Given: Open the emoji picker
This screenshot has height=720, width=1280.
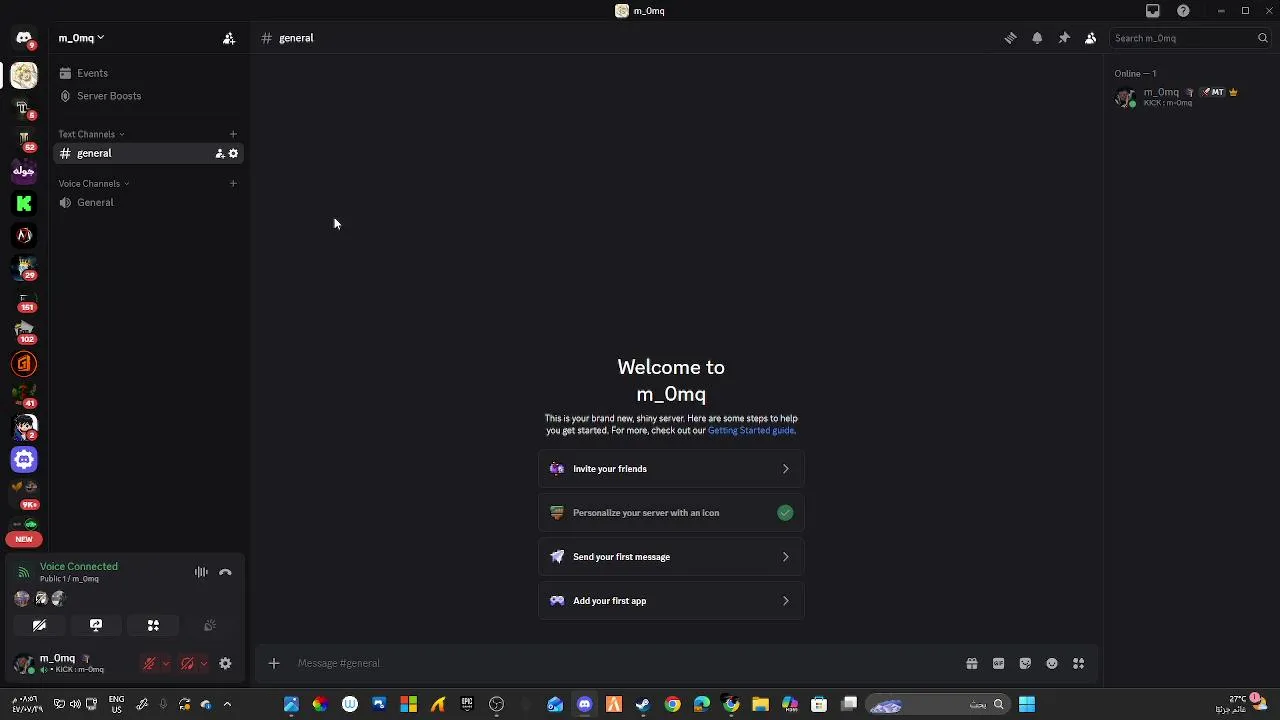Looking at the screenshot, I should point(1052,663).
